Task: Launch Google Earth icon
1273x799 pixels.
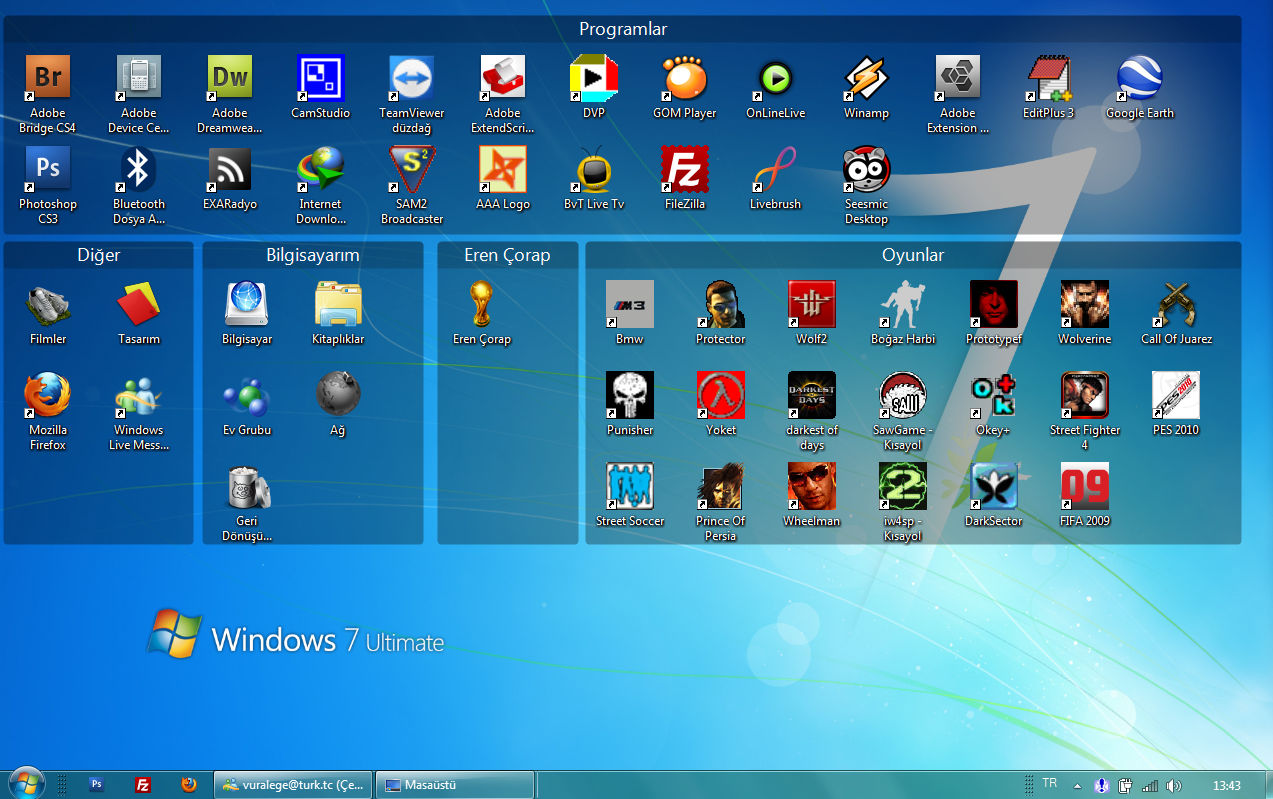Action: [1140, 78]
